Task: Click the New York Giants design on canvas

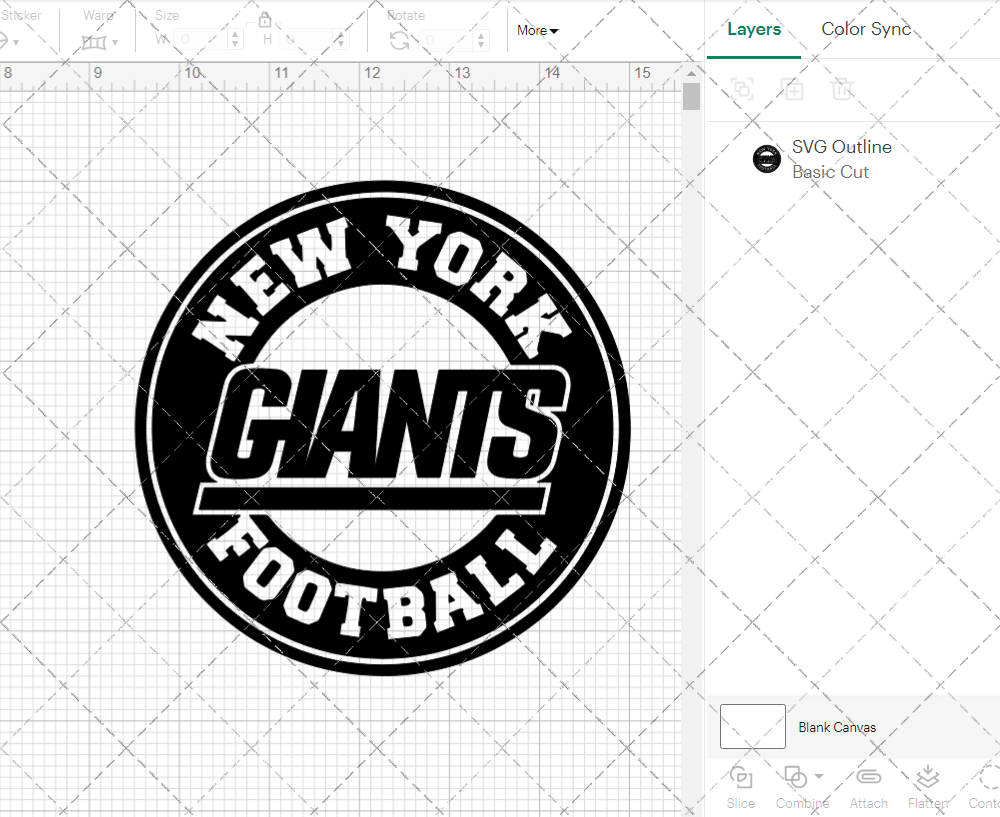Action: [383, 428]
